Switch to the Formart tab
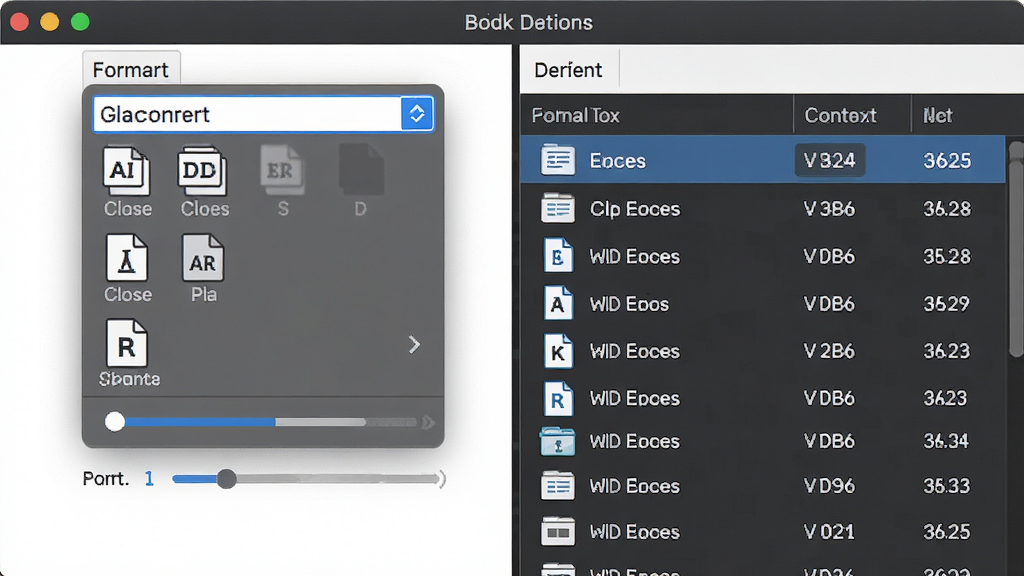Image resolution: width=1024 pixels, height=576 pixels. tap(131, 69)
